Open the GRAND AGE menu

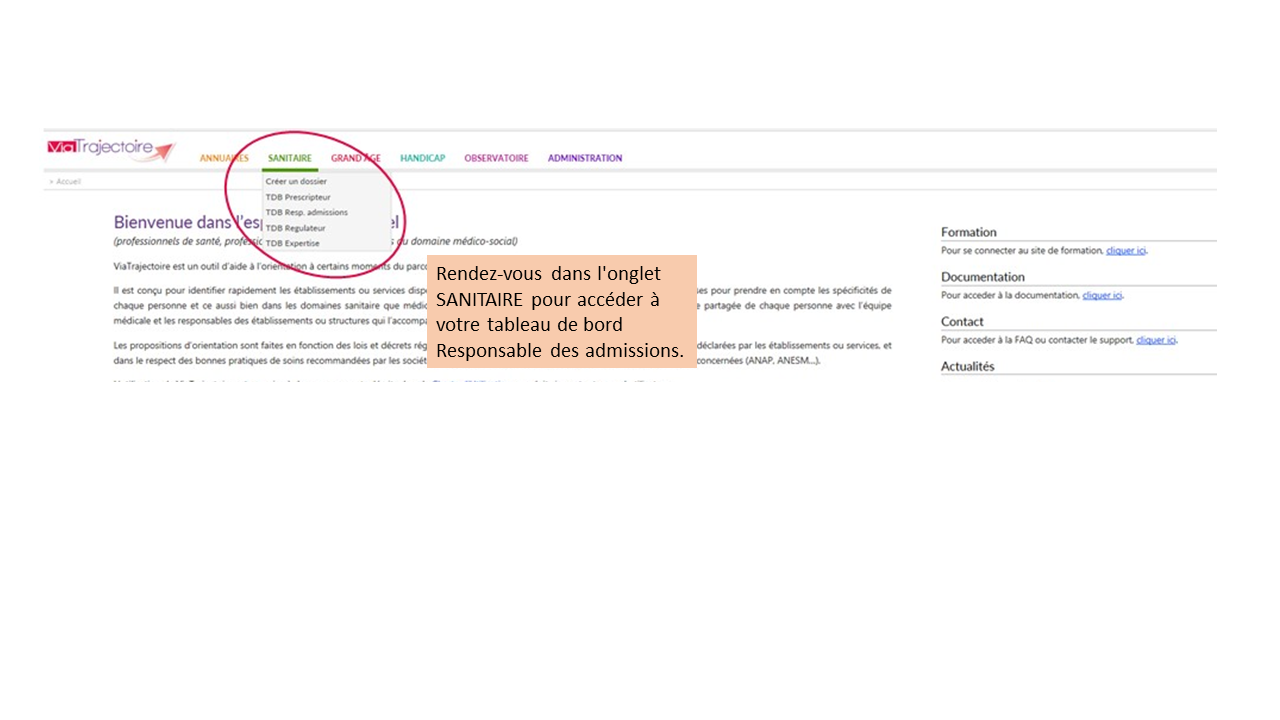(x=355, y=158)
